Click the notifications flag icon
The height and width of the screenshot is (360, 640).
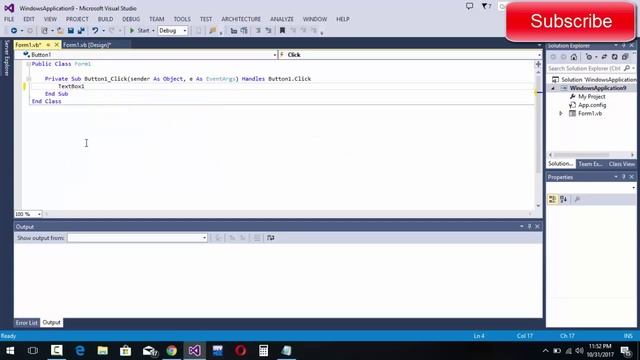[x=486, y=6]
